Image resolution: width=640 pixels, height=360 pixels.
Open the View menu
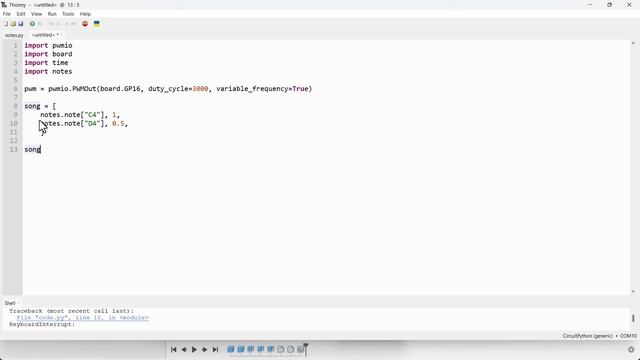(x=36, y=14)
